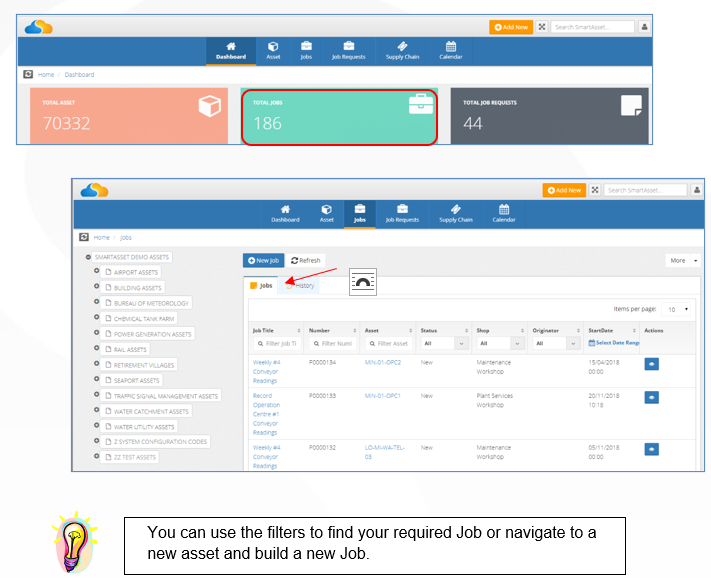Click the Refresh button
711x578 pixels.
coord(306,260)
